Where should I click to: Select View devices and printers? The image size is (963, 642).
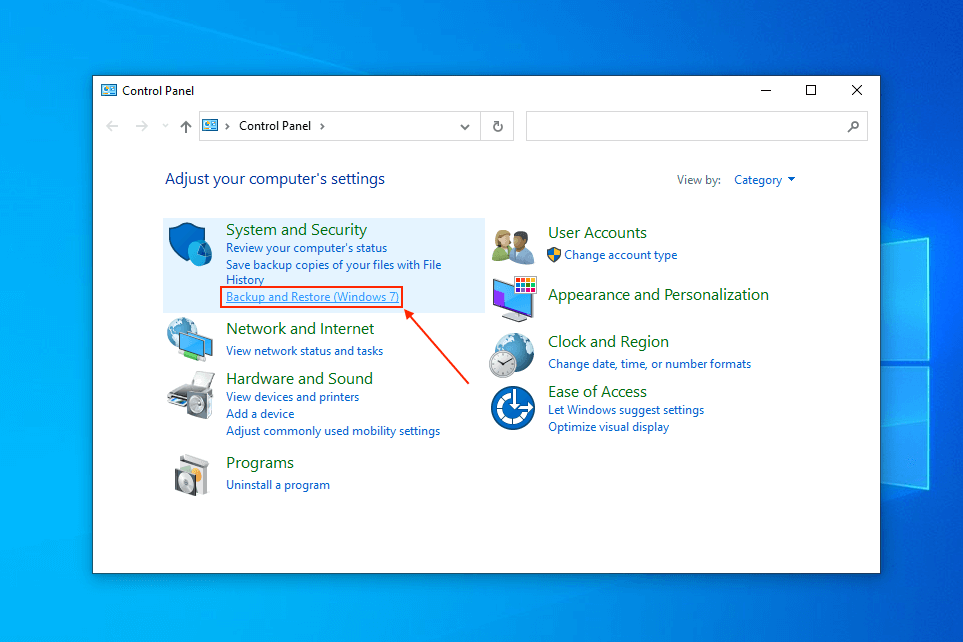[x=292, y=397]
